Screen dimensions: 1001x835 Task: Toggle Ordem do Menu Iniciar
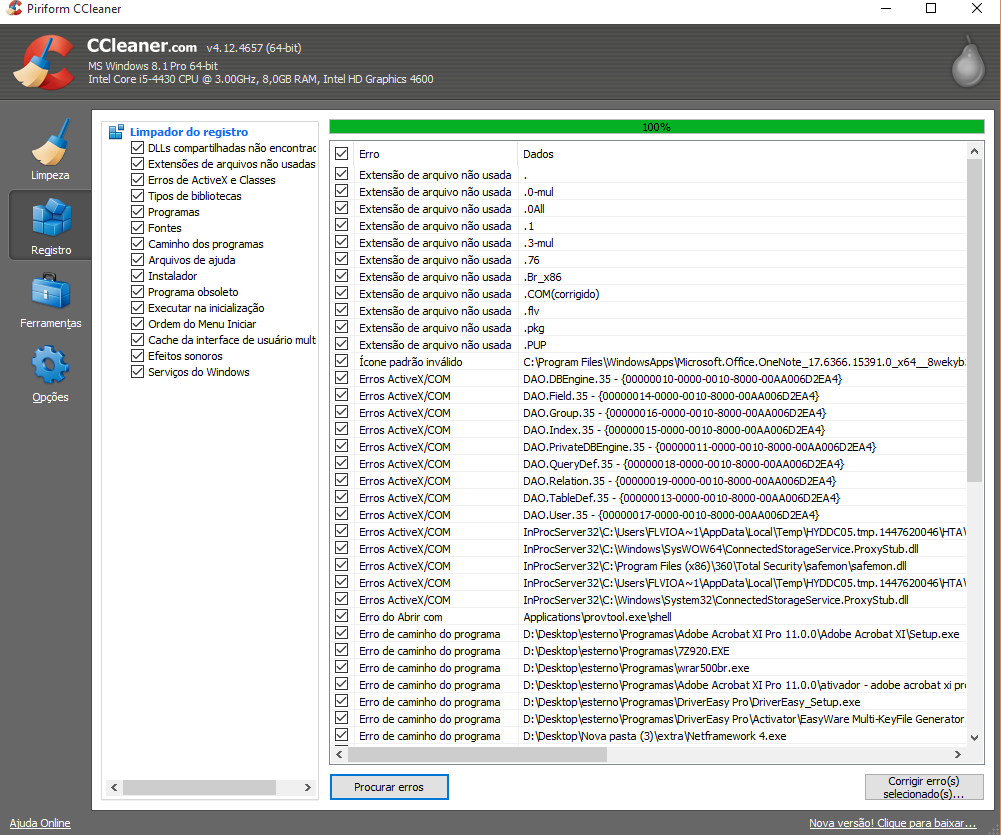point(137,324)
